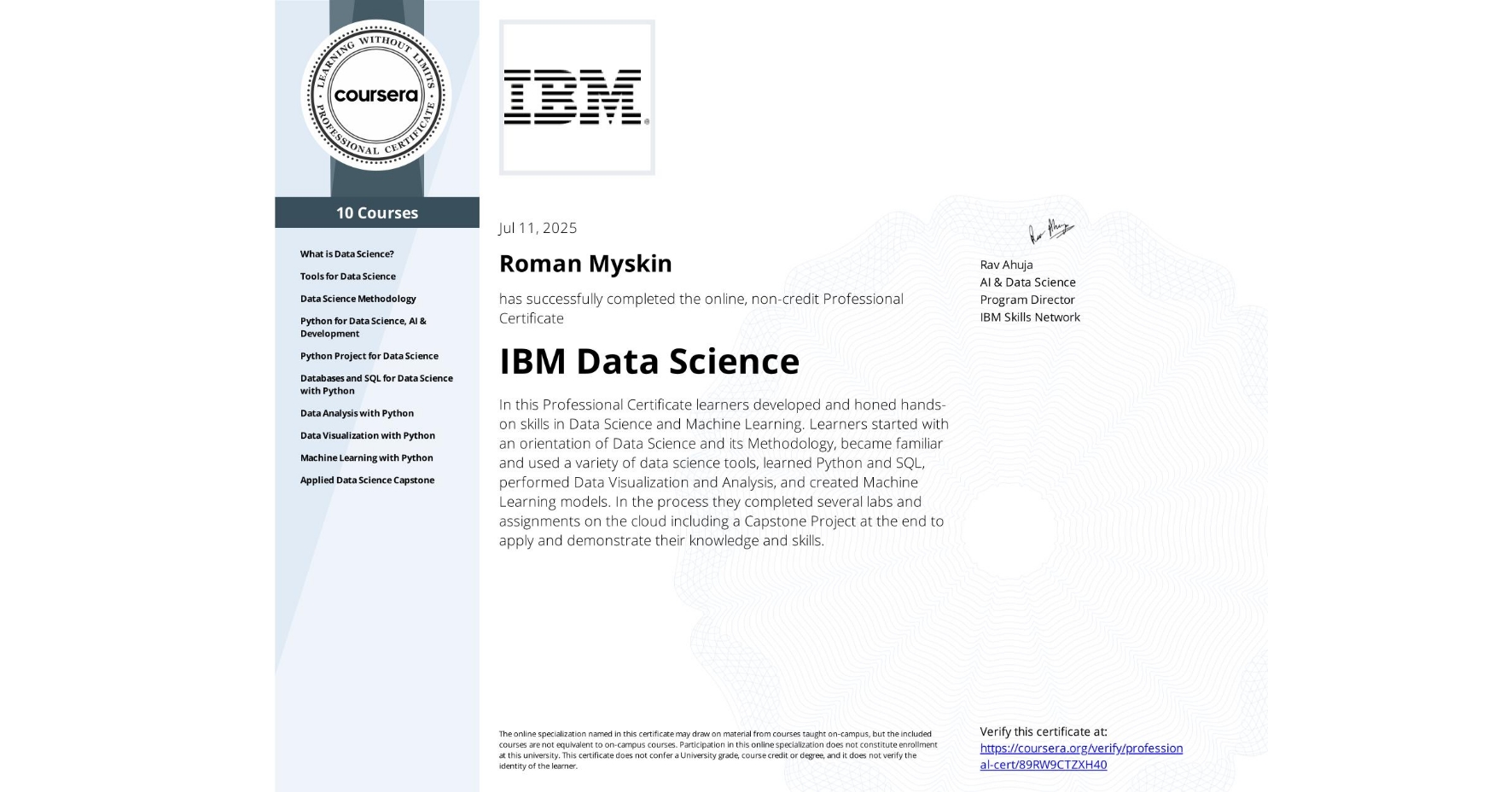Click the completion date Jul 11, 2025
Screen dimensions: 1512x792
click(537, 228)
